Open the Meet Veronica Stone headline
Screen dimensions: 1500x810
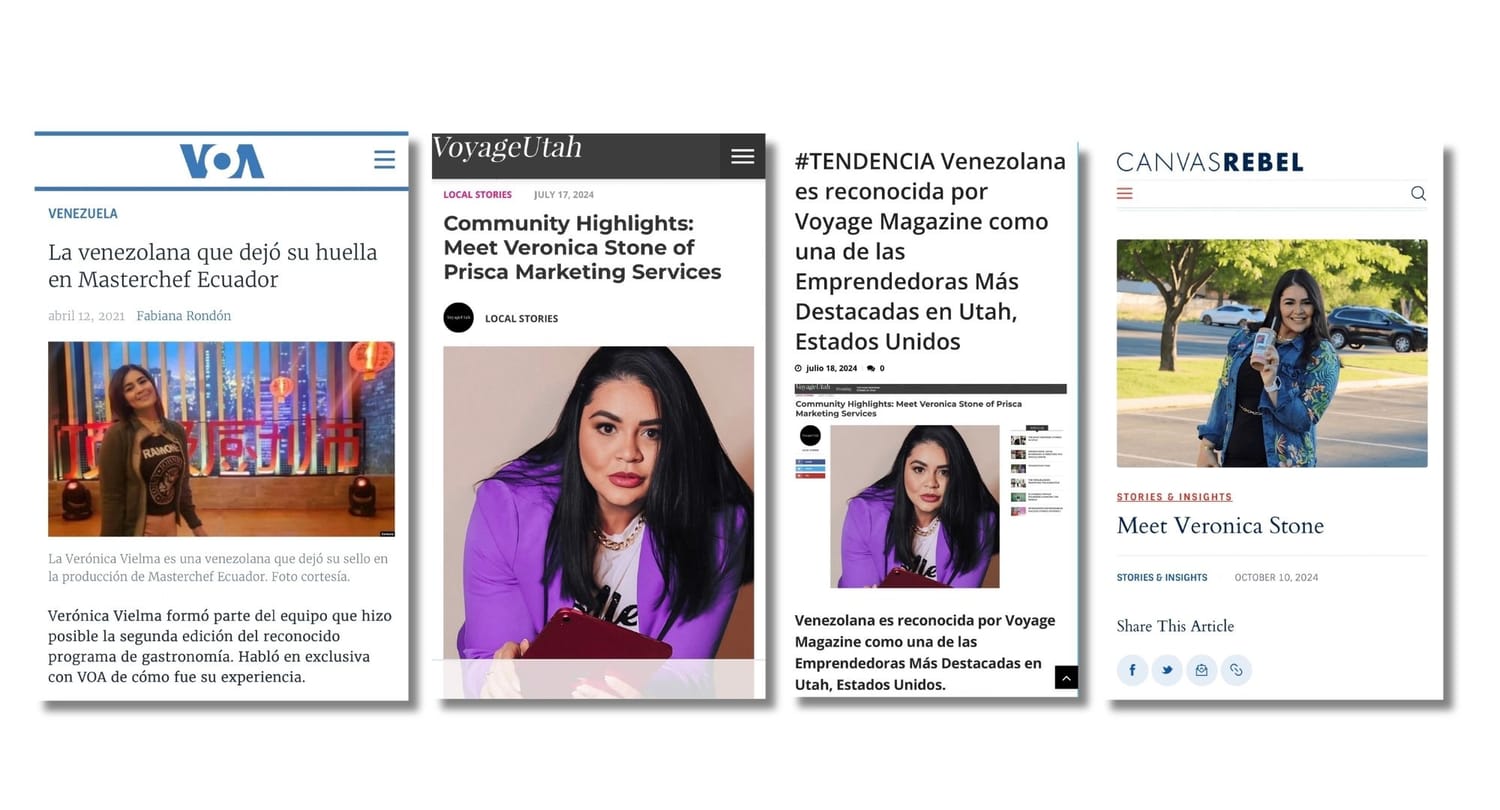1220,526
